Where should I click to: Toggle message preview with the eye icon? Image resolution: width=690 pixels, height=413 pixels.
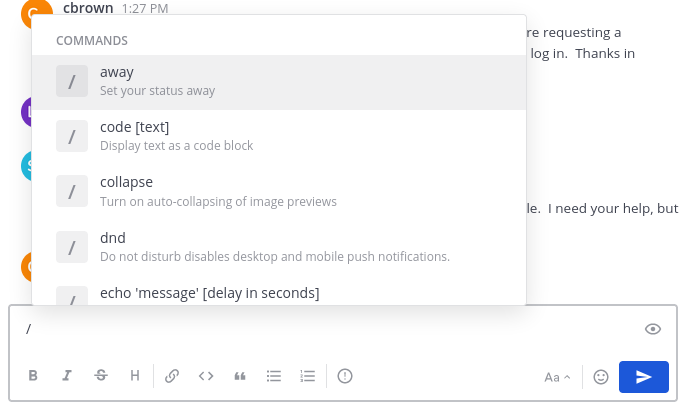point(653,329)
